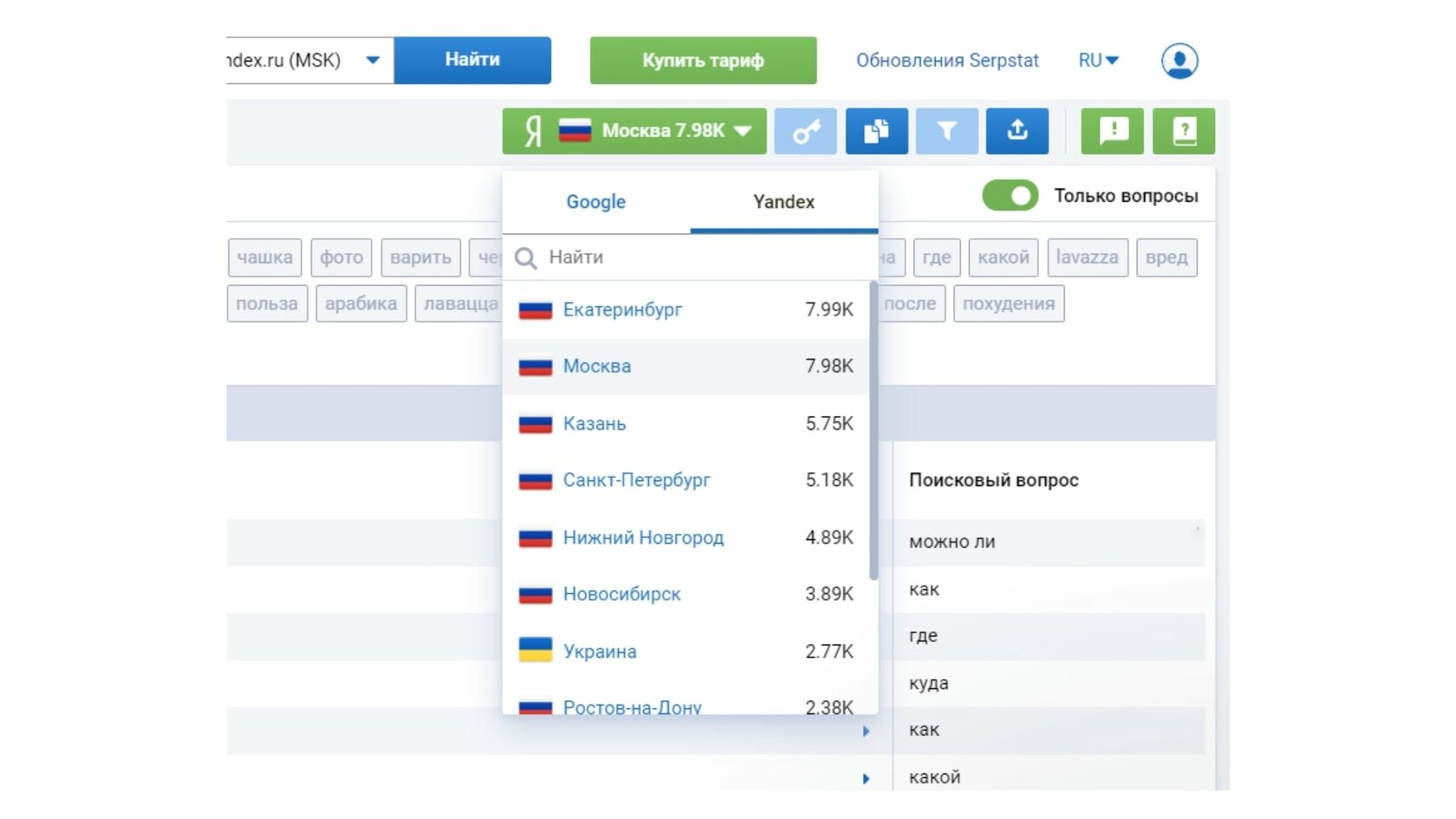
Task: Open the feedback exclamation icon button
Action: click(1113, 131)
